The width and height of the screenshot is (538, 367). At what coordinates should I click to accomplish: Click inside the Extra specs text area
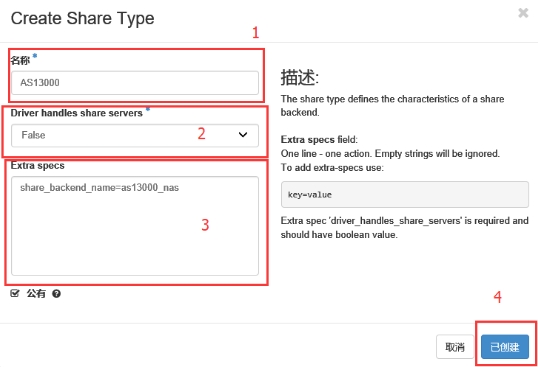click(x=135, y=226)
